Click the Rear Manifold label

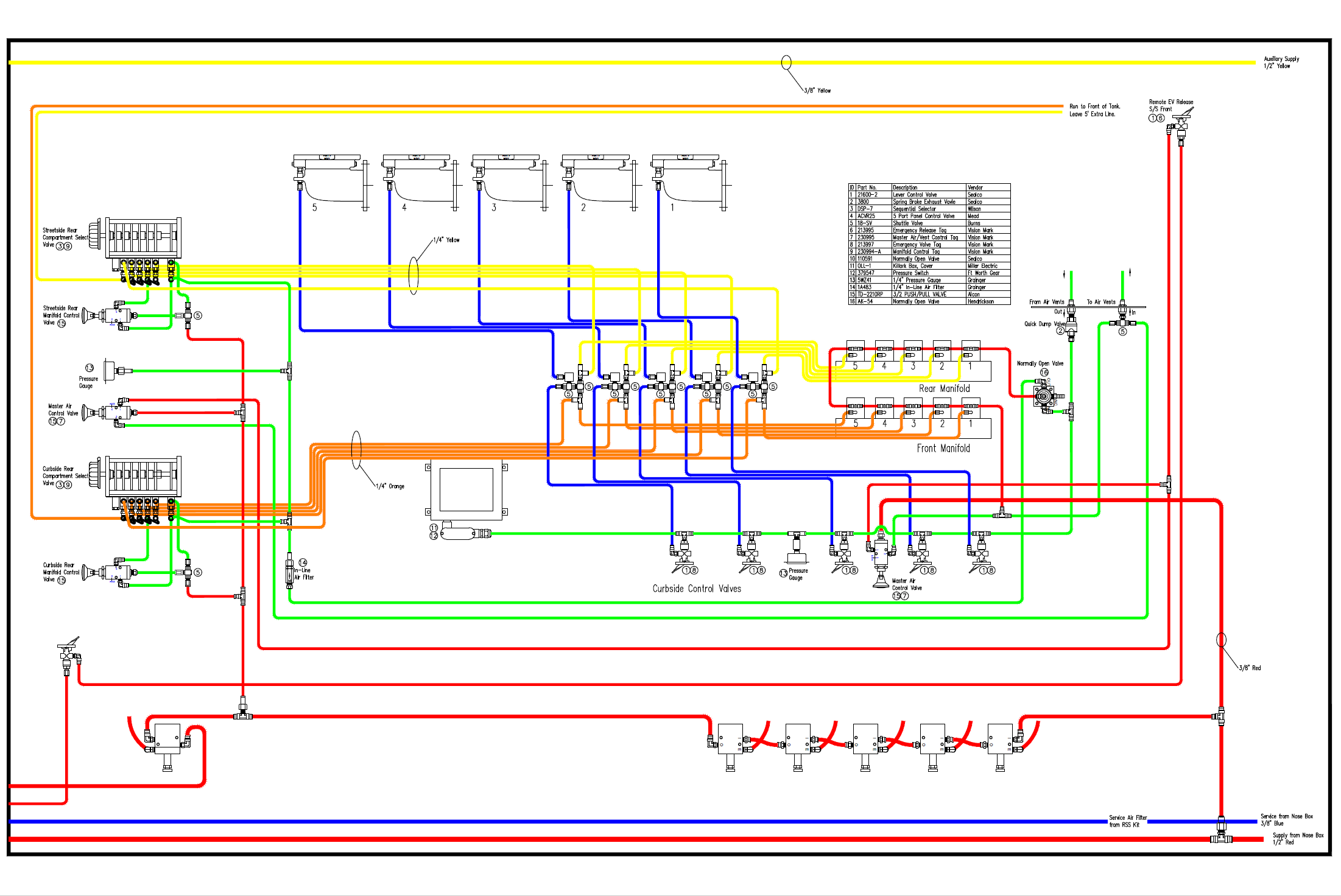coord(944,388)
